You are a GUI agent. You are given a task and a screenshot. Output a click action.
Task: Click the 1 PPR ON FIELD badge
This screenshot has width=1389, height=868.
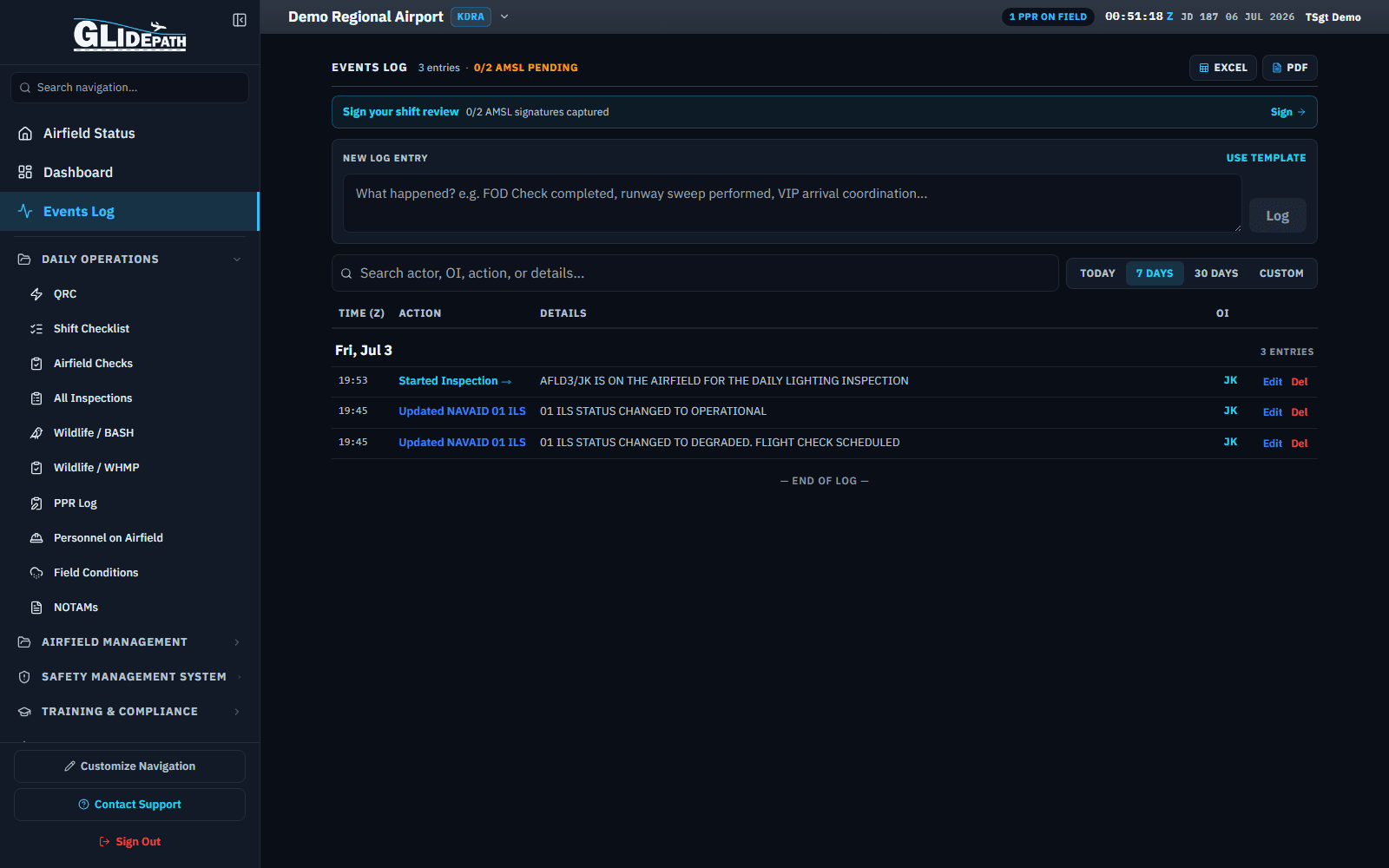[x=1048, y=16]
